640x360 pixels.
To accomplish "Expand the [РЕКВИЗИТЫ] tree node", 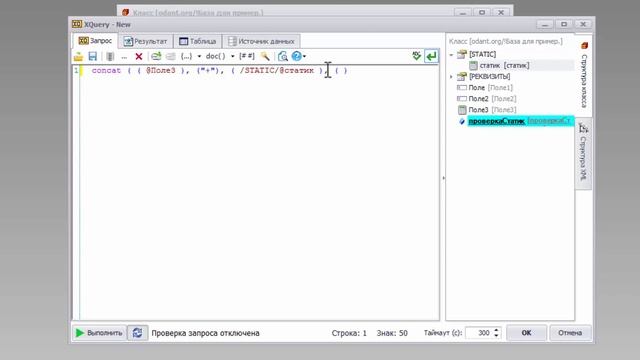I will tap(451, 76).
